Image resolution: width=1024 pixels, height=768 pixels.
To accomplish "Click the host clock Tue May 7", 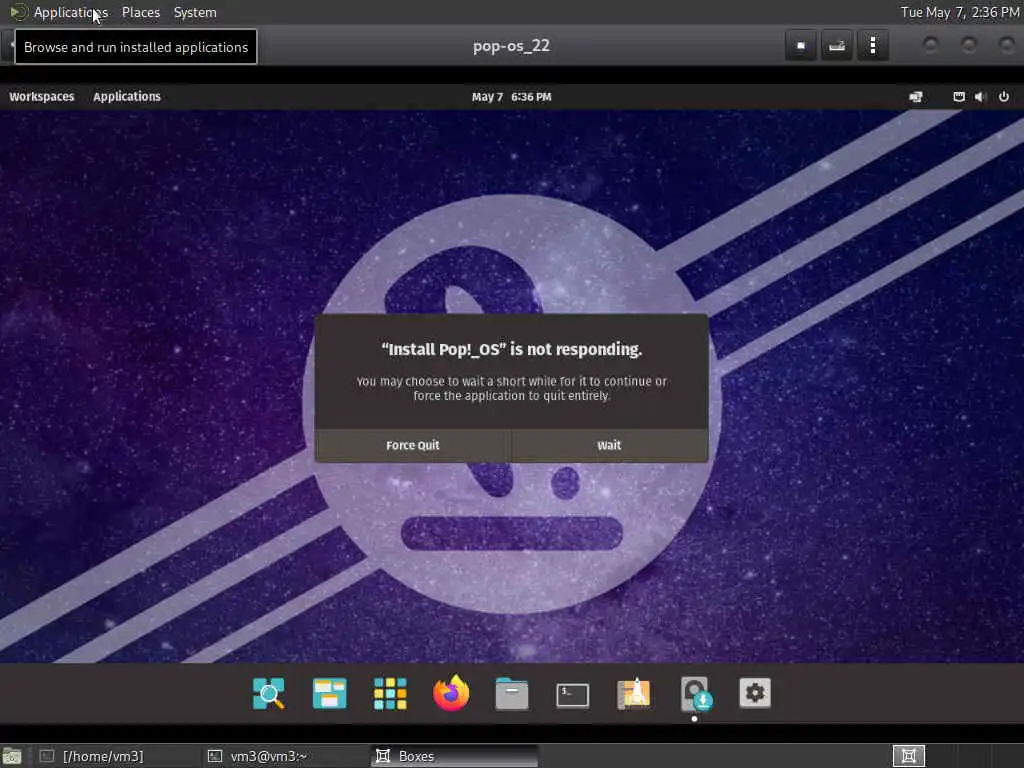I will [x=960, y=12].
